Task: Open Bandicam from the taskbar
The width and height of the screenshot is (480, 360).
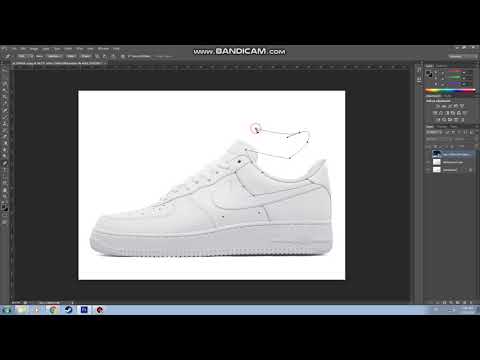Action: click(x=99, y=310)
